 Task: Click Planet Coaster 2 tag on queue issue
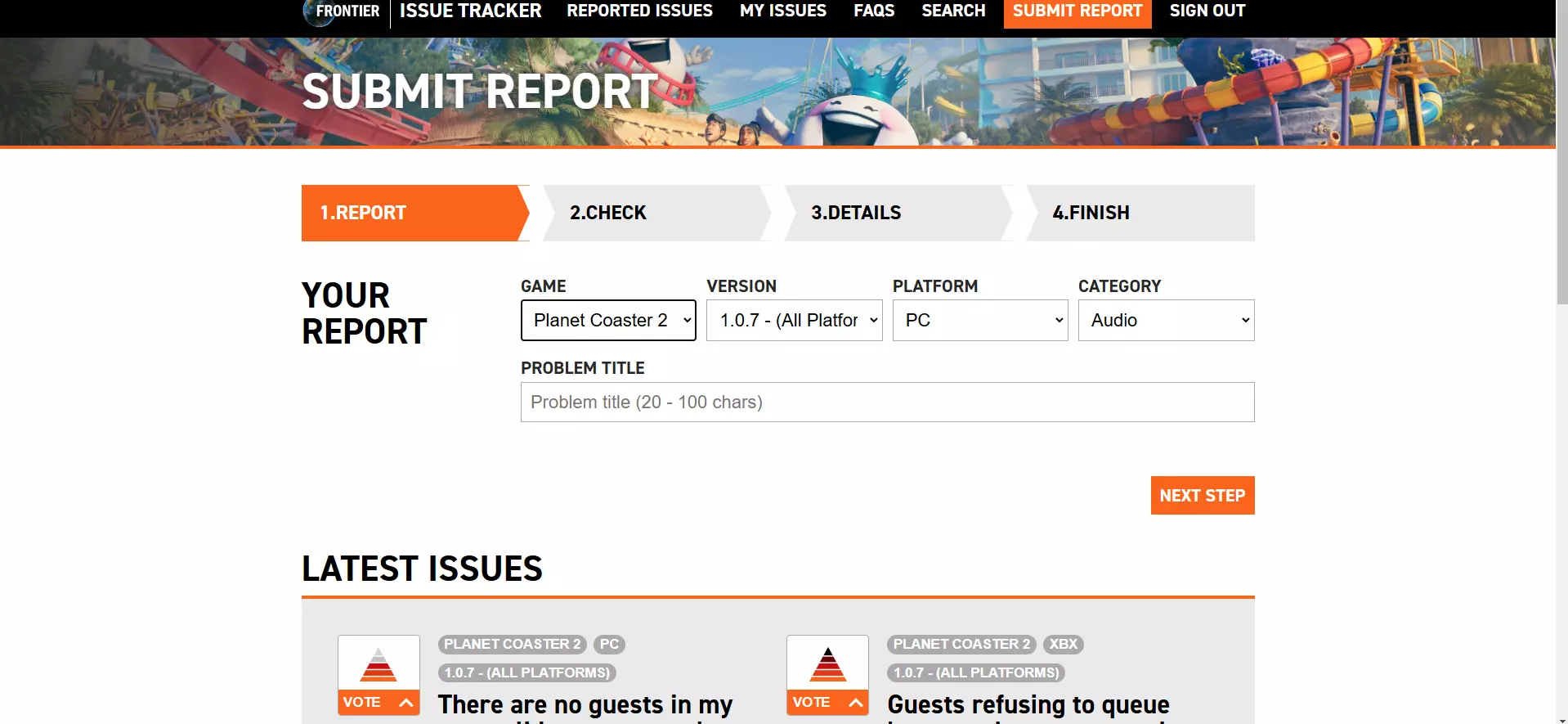[961, 644]
